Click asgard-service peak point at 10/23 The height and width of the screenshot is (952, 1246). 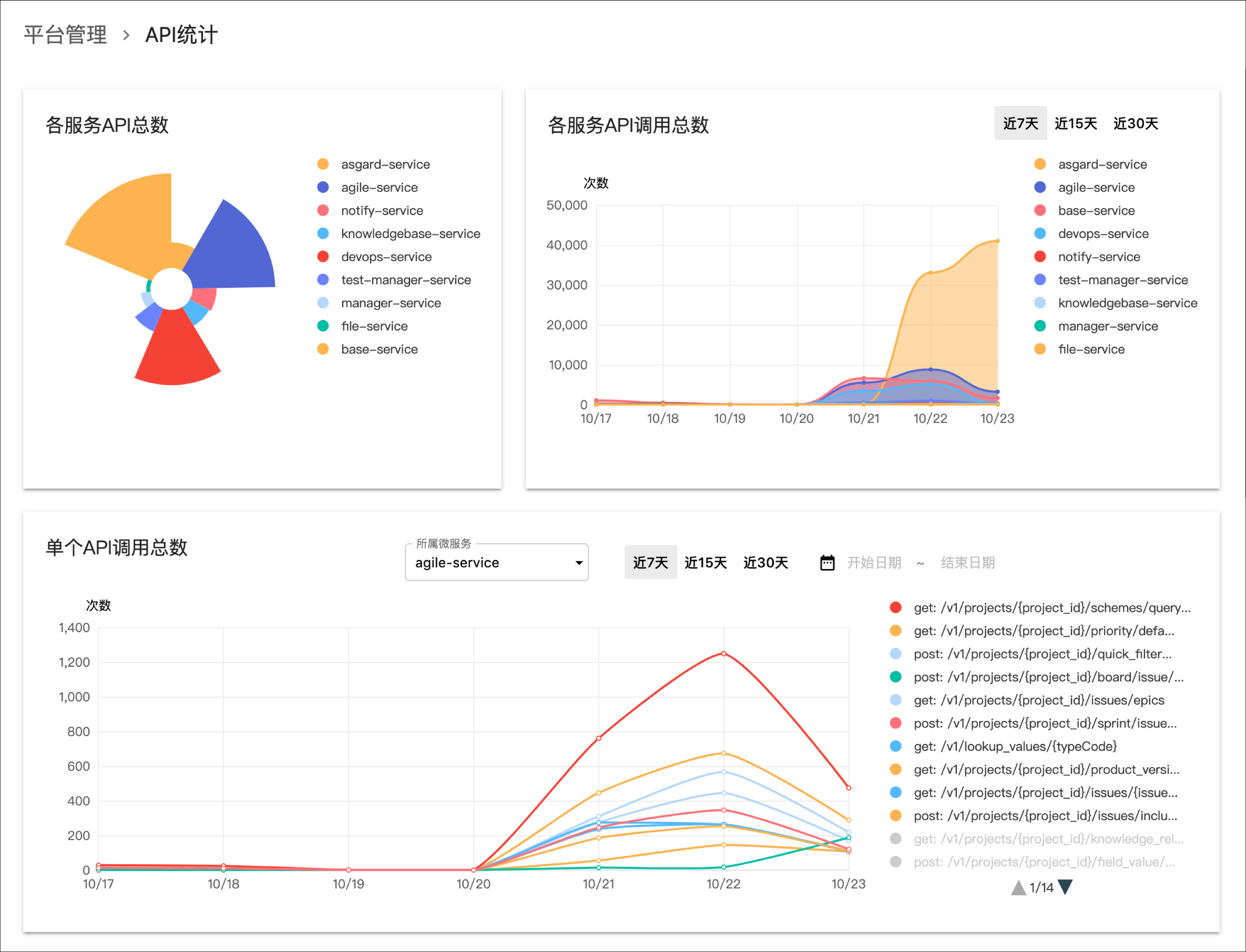pos(998,241)
